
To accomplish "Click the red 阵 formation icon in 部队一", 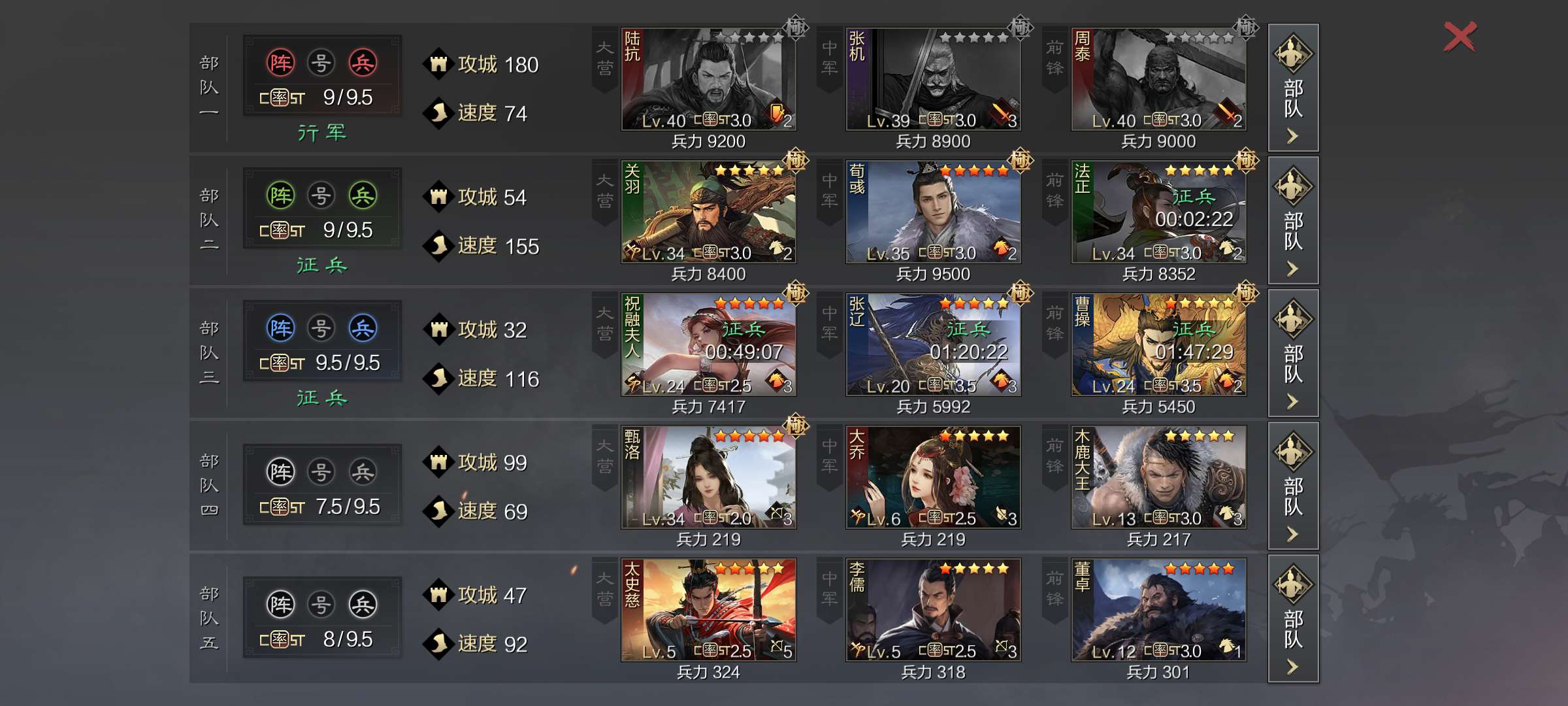I will [281, 63].
